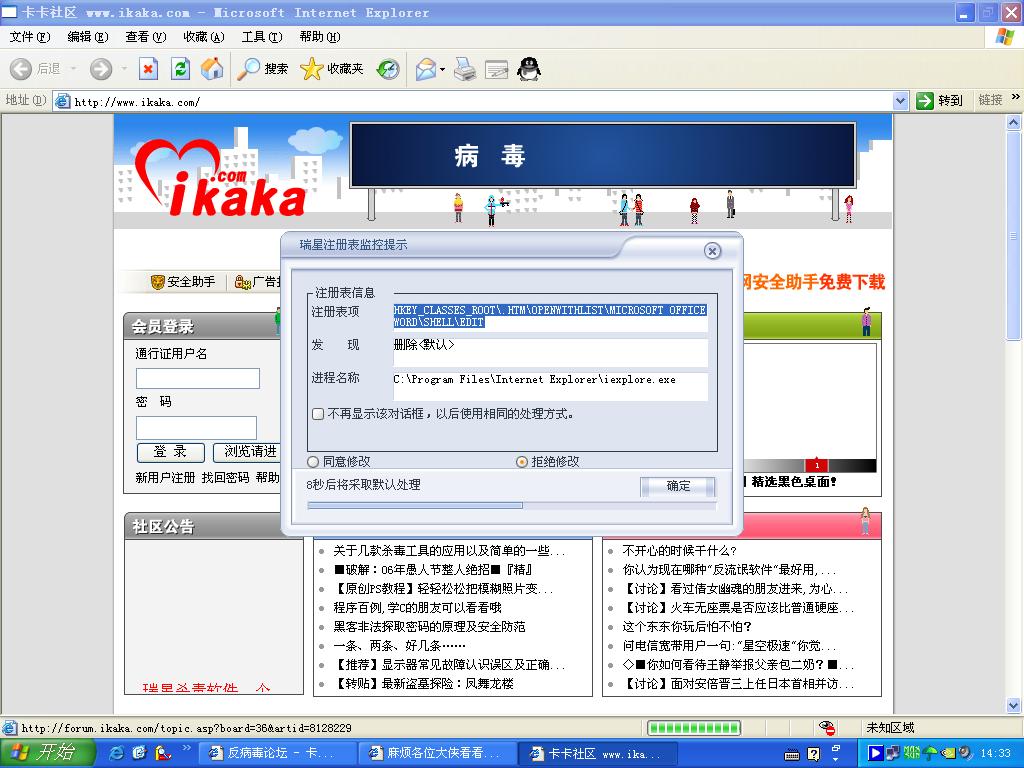Open the 文件(F) menu
The height and width of the screenshot is (768, 1024).
pos(29,37)
